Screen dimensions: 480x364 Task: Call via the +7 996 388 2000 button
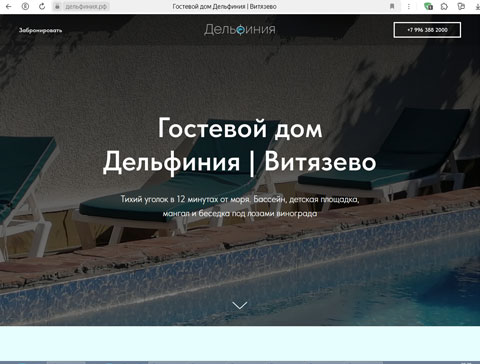(x=427, y=30)
